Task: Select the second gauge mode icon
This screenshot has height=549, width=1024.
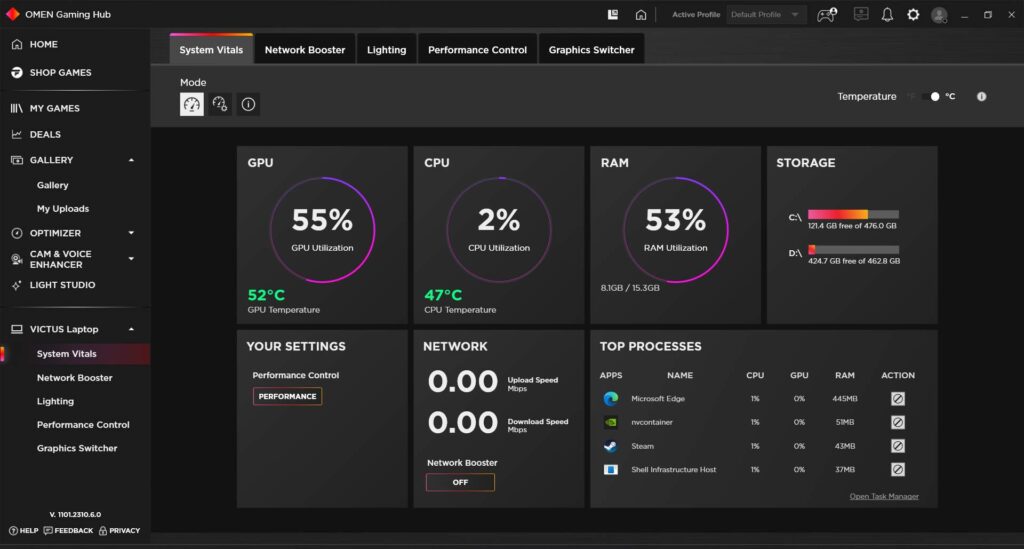Action: coord(220,104)
